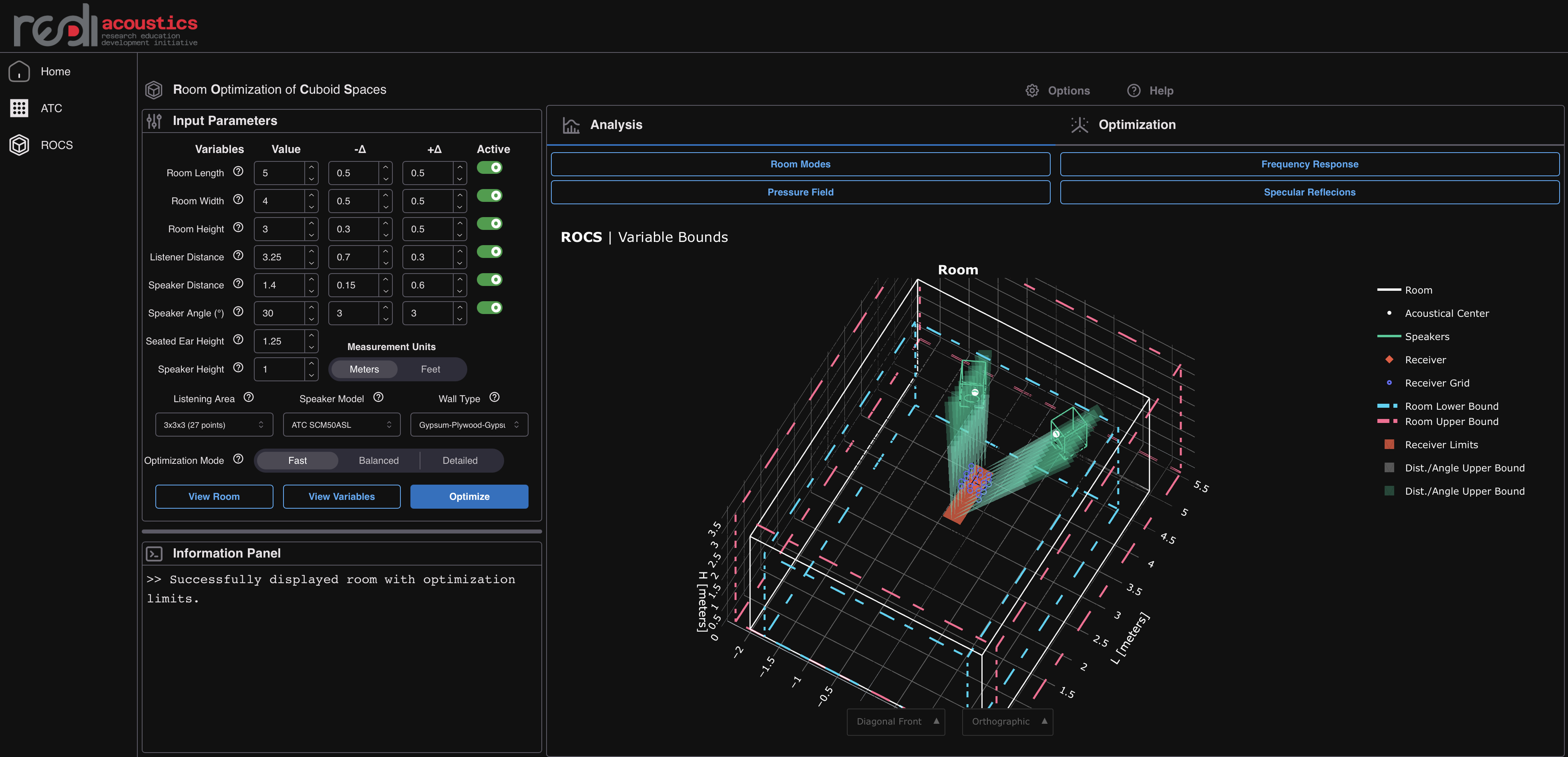
Task: Open the Diagonal Front view dropdown
Action: [895, 722]
